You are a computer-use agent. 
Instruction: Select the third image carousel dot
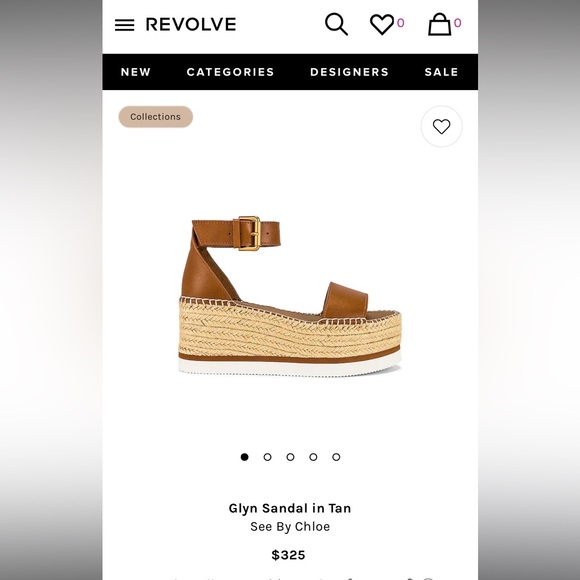290,457
